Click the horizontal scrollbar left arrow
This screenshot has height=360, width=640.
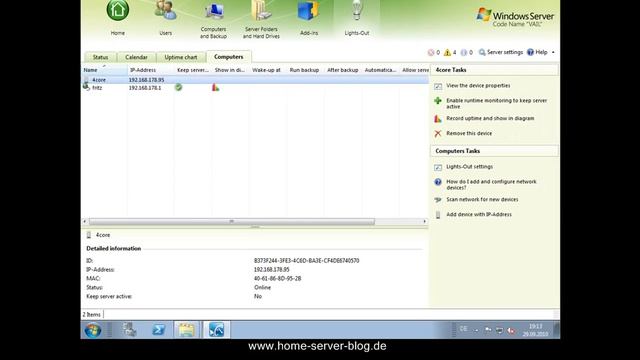pos(85,222)
